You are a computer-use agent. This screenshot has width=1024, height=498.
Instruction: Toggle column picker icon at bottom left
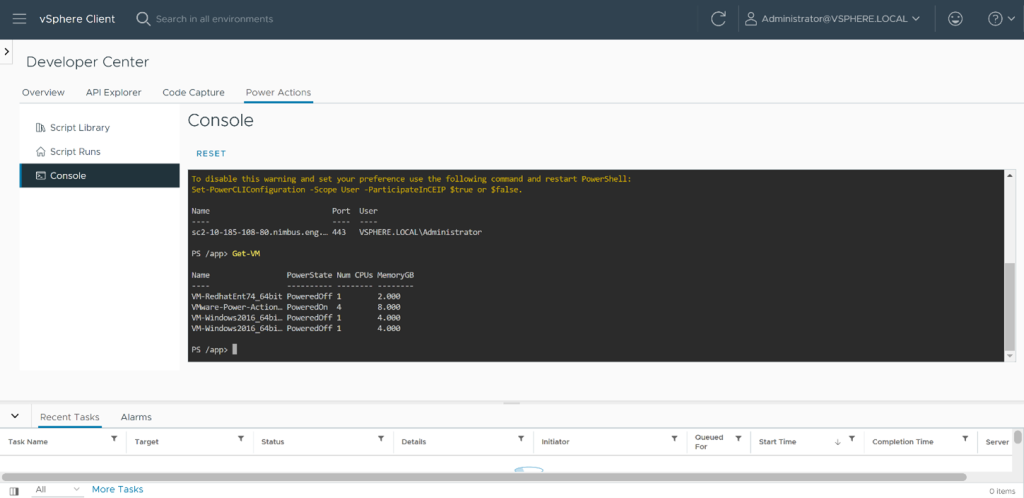click(14, 490)
